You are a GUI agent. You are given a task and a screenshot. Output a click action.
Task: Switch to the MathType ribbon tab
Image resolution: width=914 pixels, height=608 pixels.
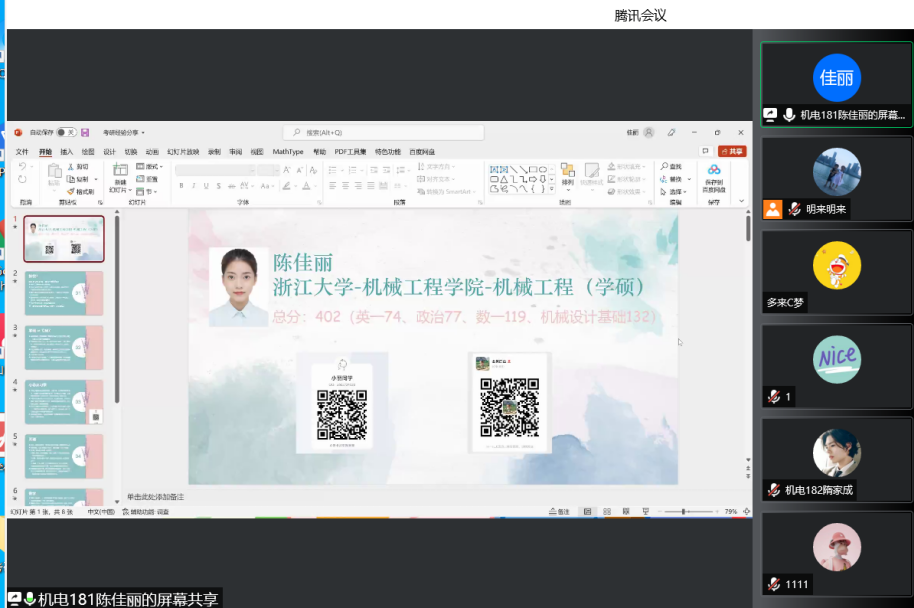287,152
